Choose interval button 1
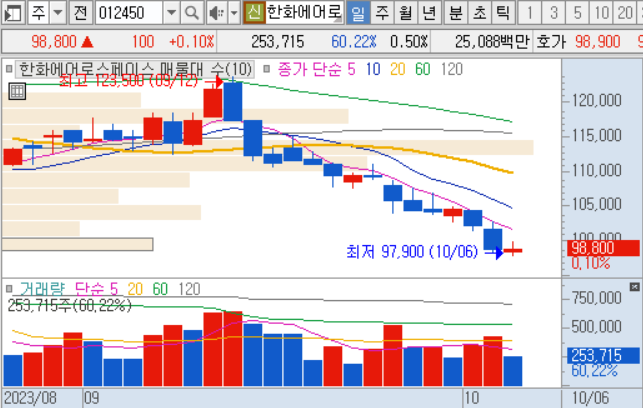The width and height of the screenshot is (643, 408). [x=529, y=13]
